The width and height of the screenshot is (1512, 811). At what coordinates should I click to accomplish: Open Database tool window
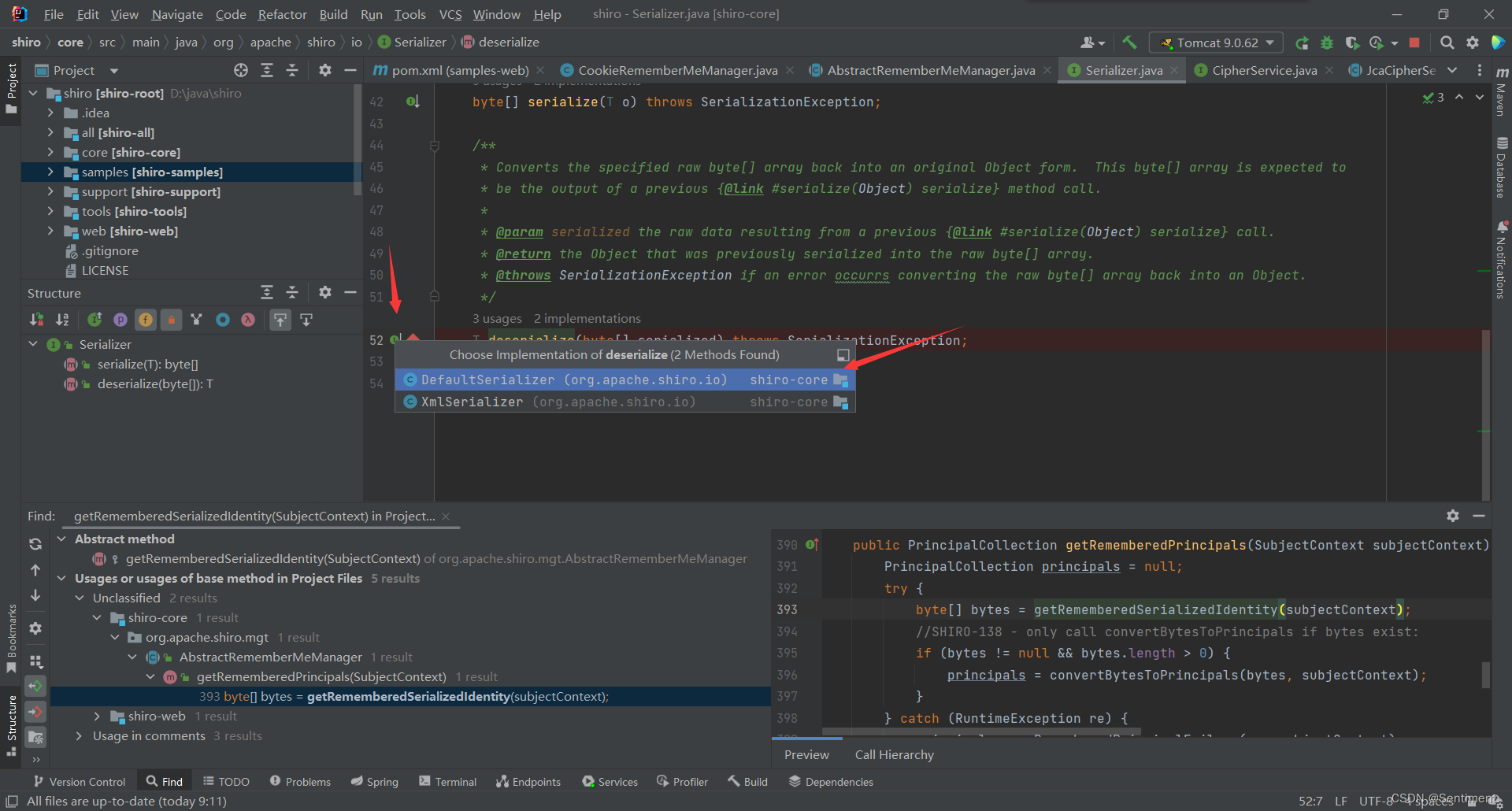coord(1502,168)
